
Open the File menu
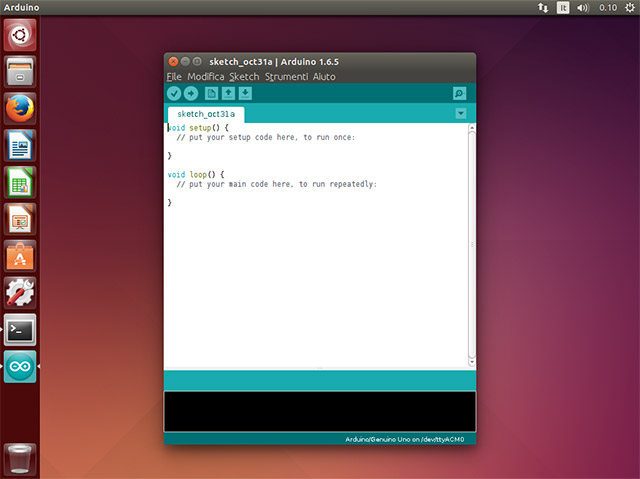tap(174, 76)
